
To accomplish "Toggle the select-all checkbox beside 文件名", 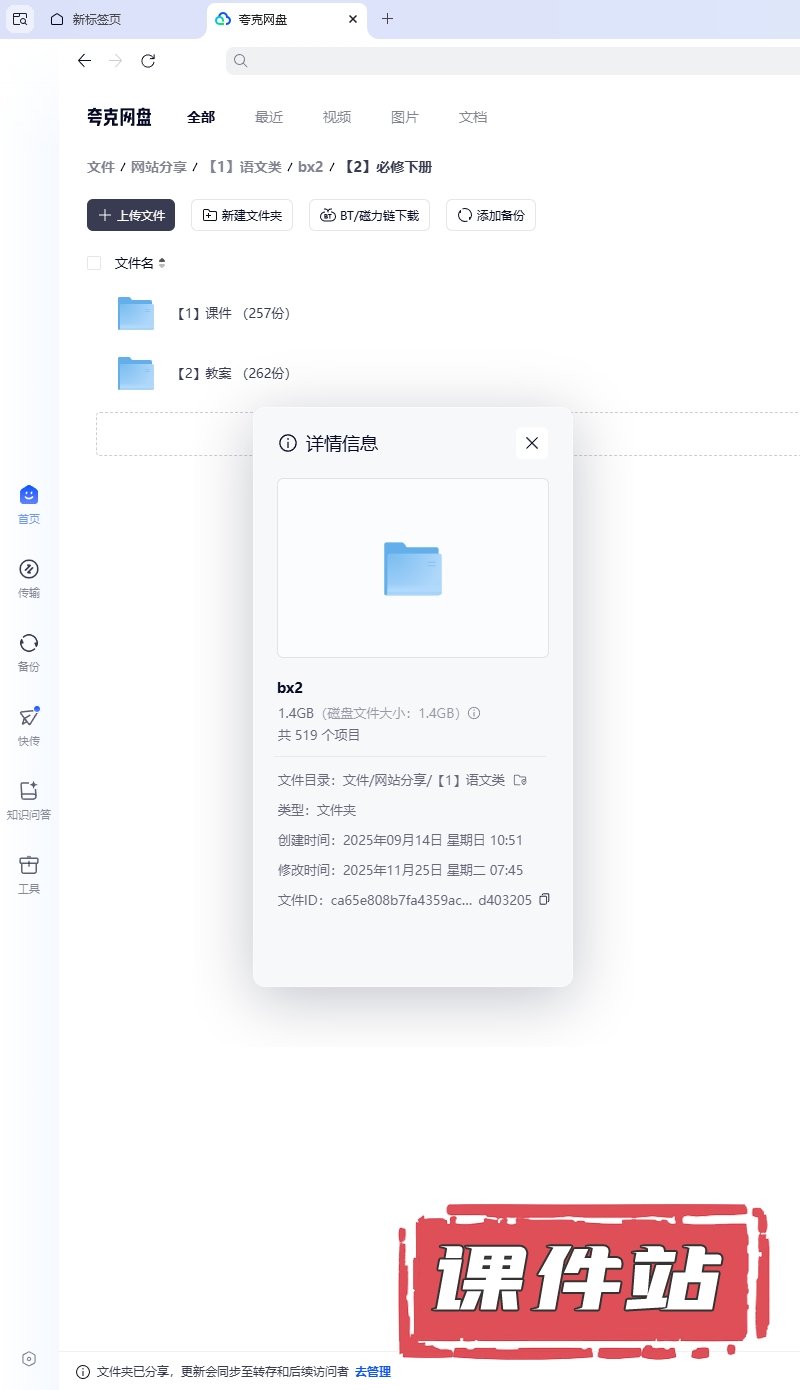I will 94,263.
